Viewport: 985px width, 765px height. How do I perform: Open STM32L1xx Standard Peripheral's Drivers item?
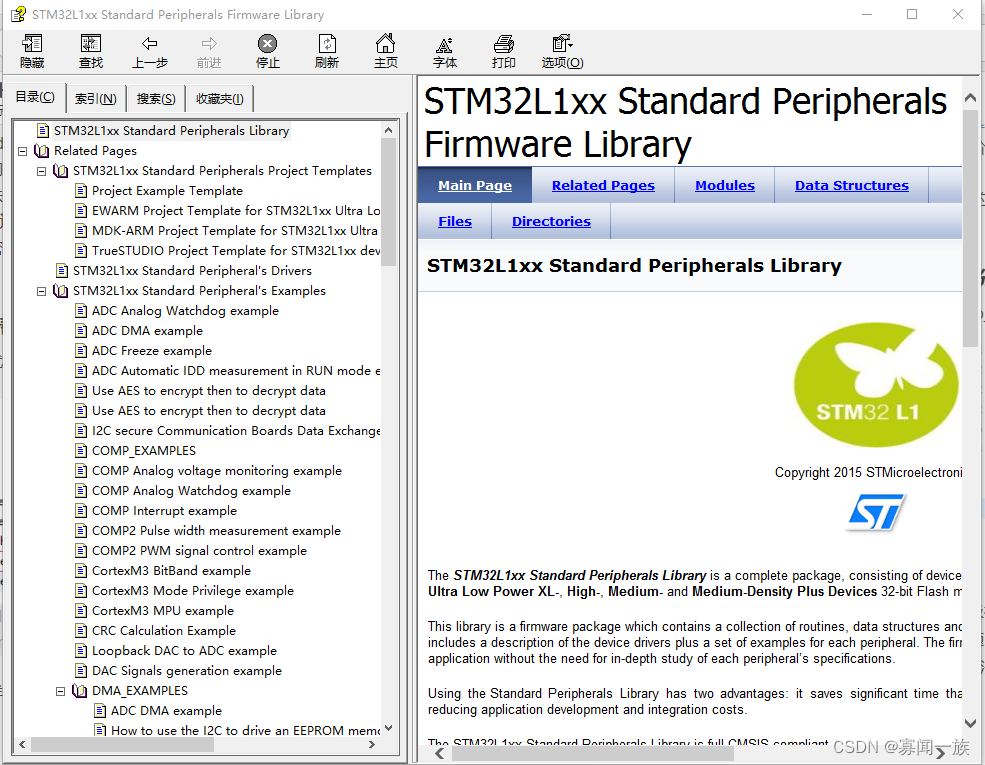(192, 271)
